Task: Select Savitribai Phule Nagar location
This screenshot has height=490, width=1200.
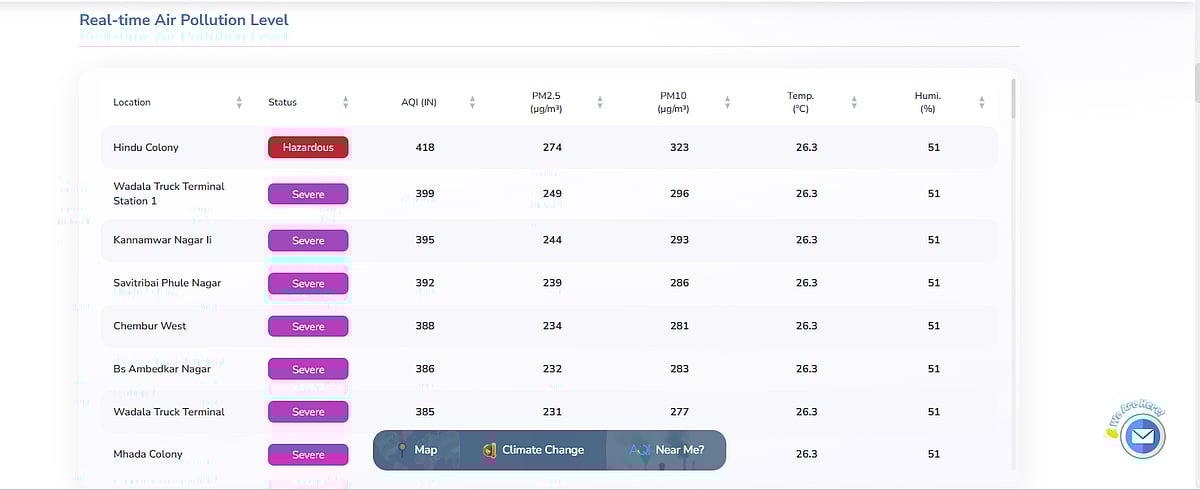Action: (x=167, y=283)
